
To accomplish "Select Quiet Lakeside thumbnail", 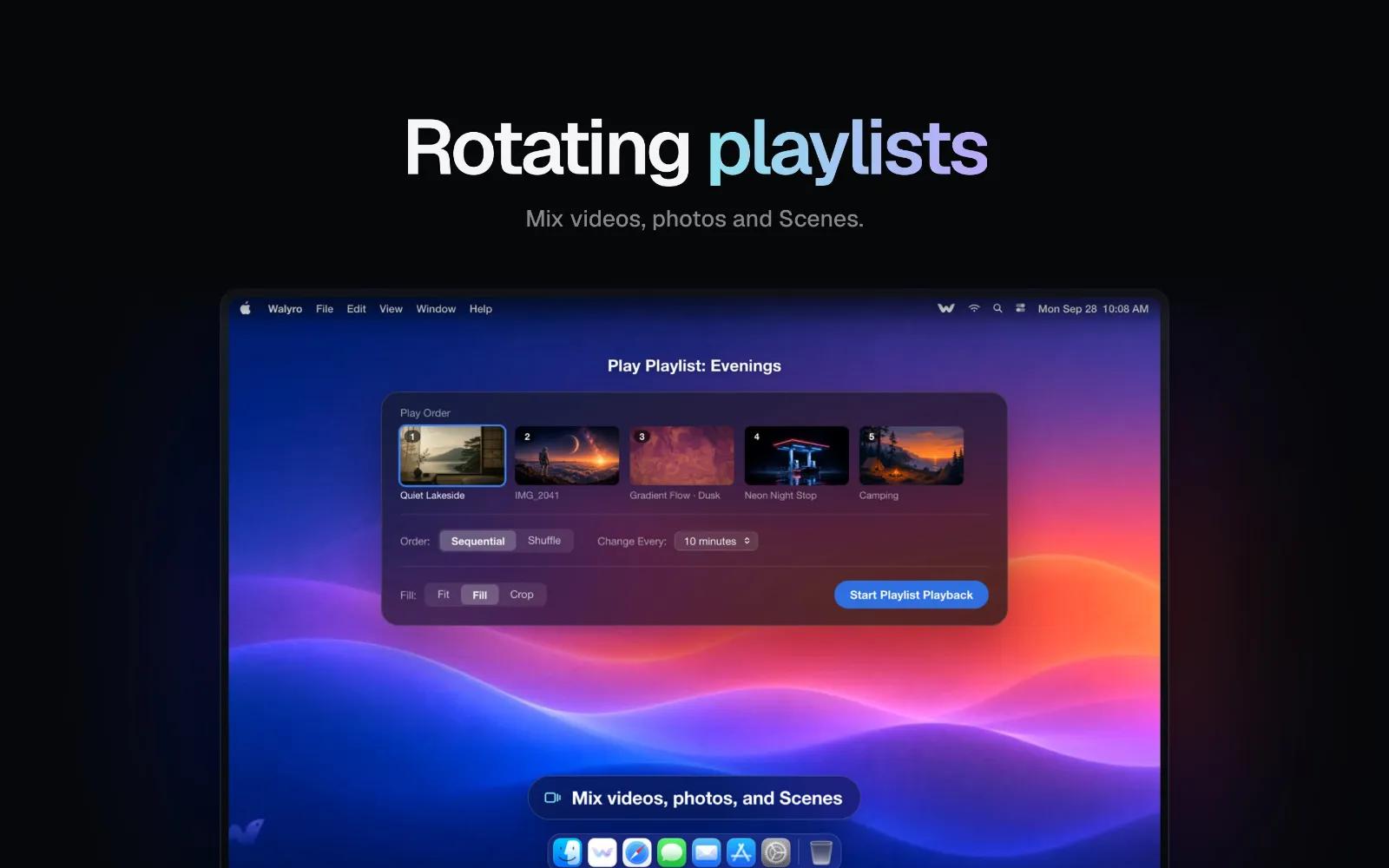I will [452, 456].
